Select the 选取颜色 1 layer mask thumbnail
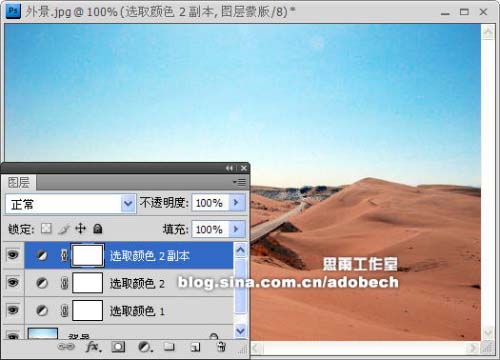This screenshot has width=500, height=360. (x=87, y=310)
